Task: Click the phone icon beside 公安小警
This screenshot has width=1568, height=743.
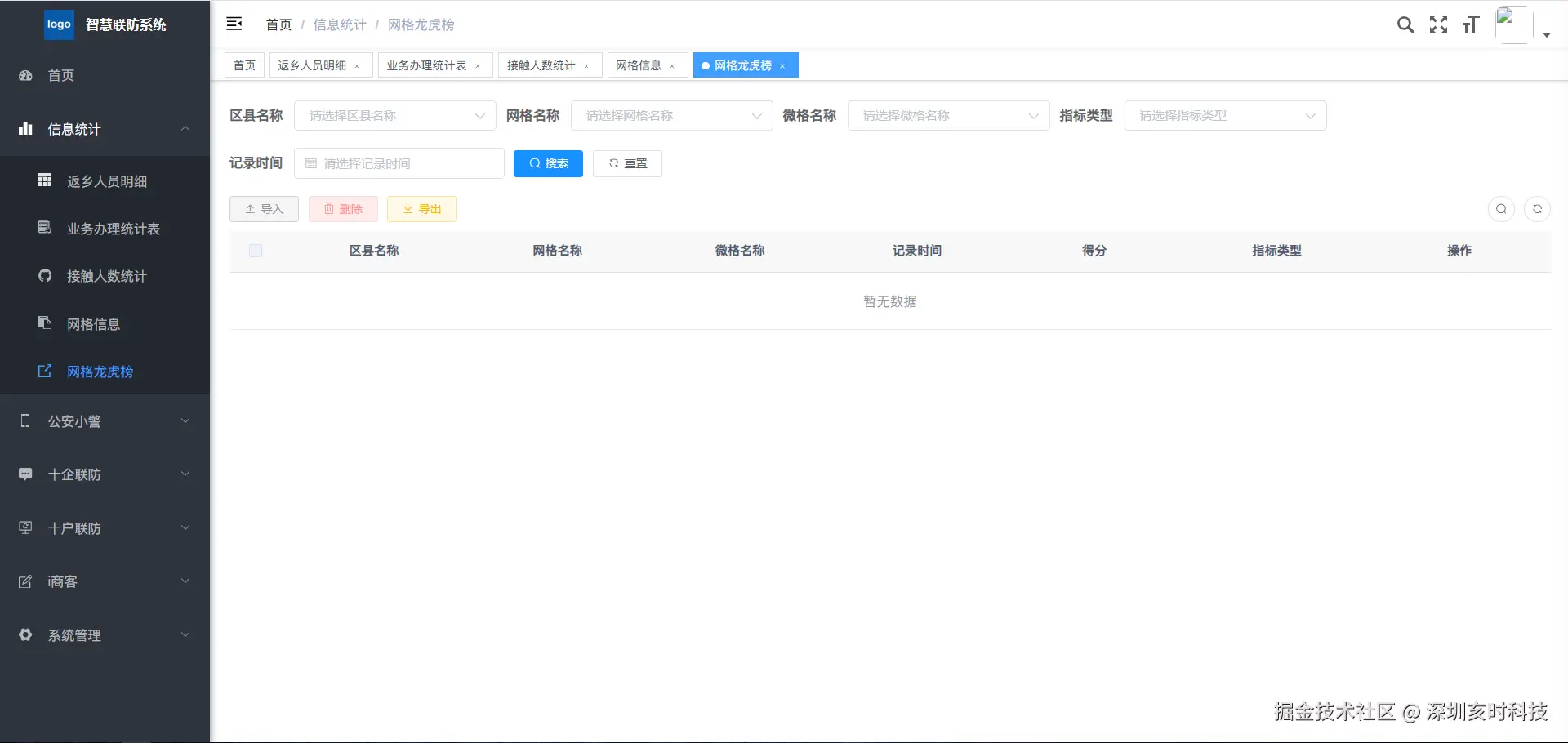Action: (x=25, y=420)
